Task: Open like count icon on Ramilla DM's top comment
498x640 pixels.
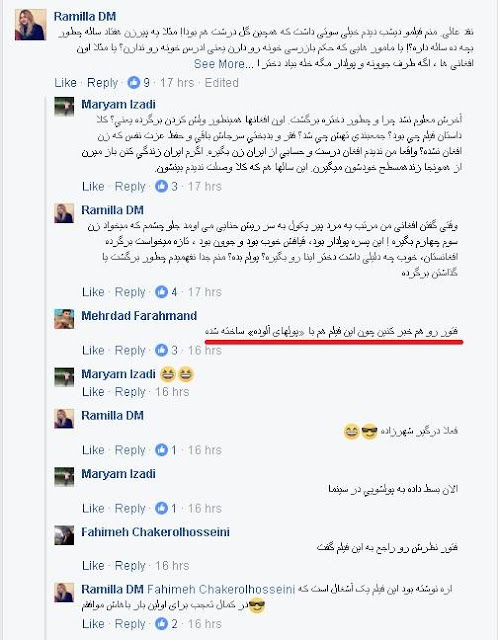Action: tap(133, 83)
